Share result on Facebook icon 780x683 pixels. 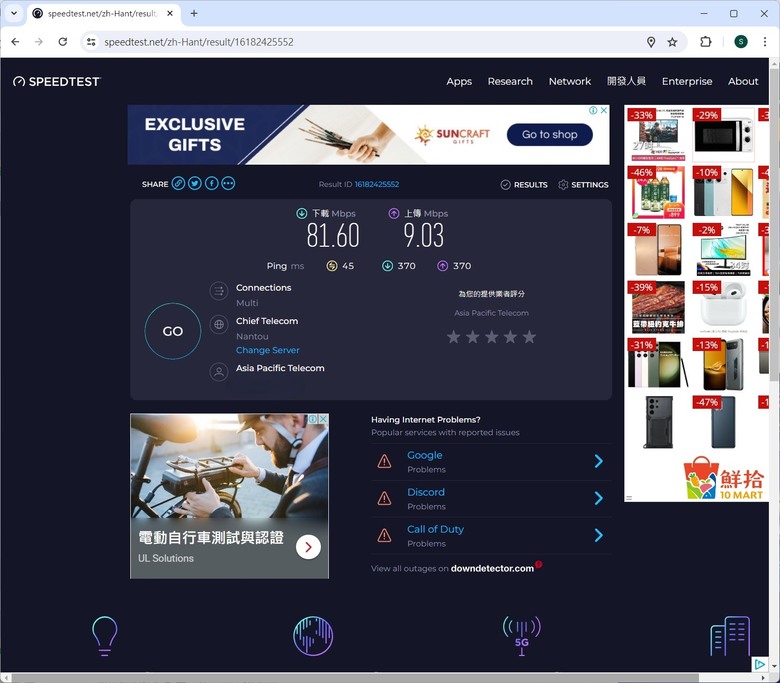click(211, 184)
